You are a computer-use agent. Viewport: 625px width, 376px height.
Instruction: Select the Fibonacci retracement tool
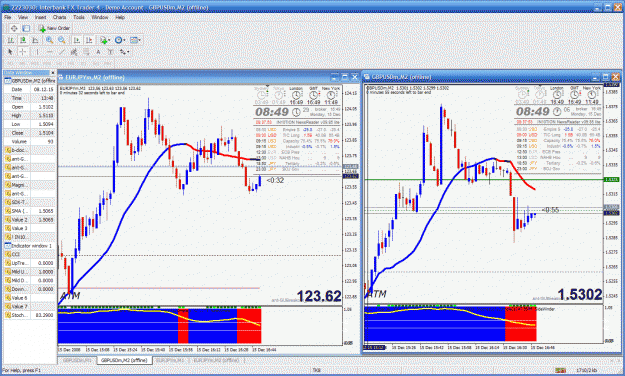tap(86, 52)
